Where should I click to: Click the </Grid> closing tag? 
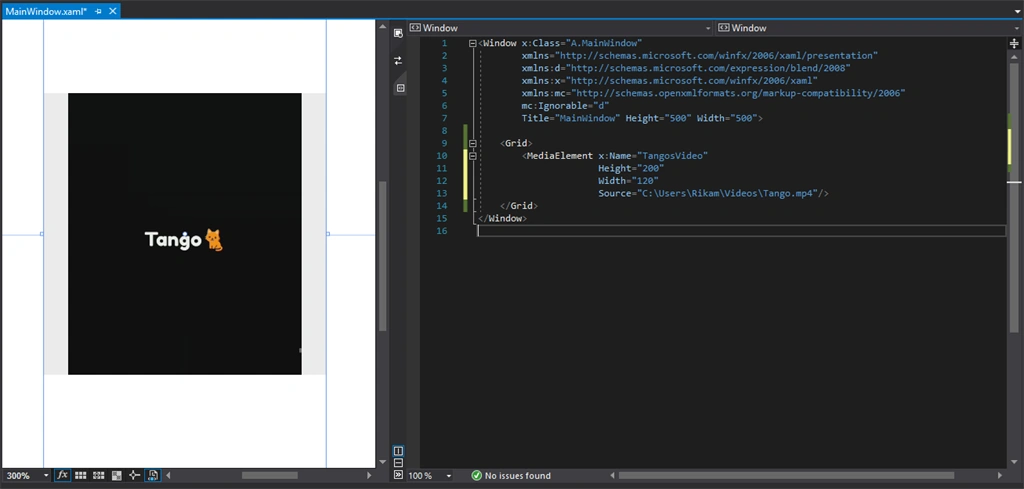pyautogui.click(x=519, y=206)
